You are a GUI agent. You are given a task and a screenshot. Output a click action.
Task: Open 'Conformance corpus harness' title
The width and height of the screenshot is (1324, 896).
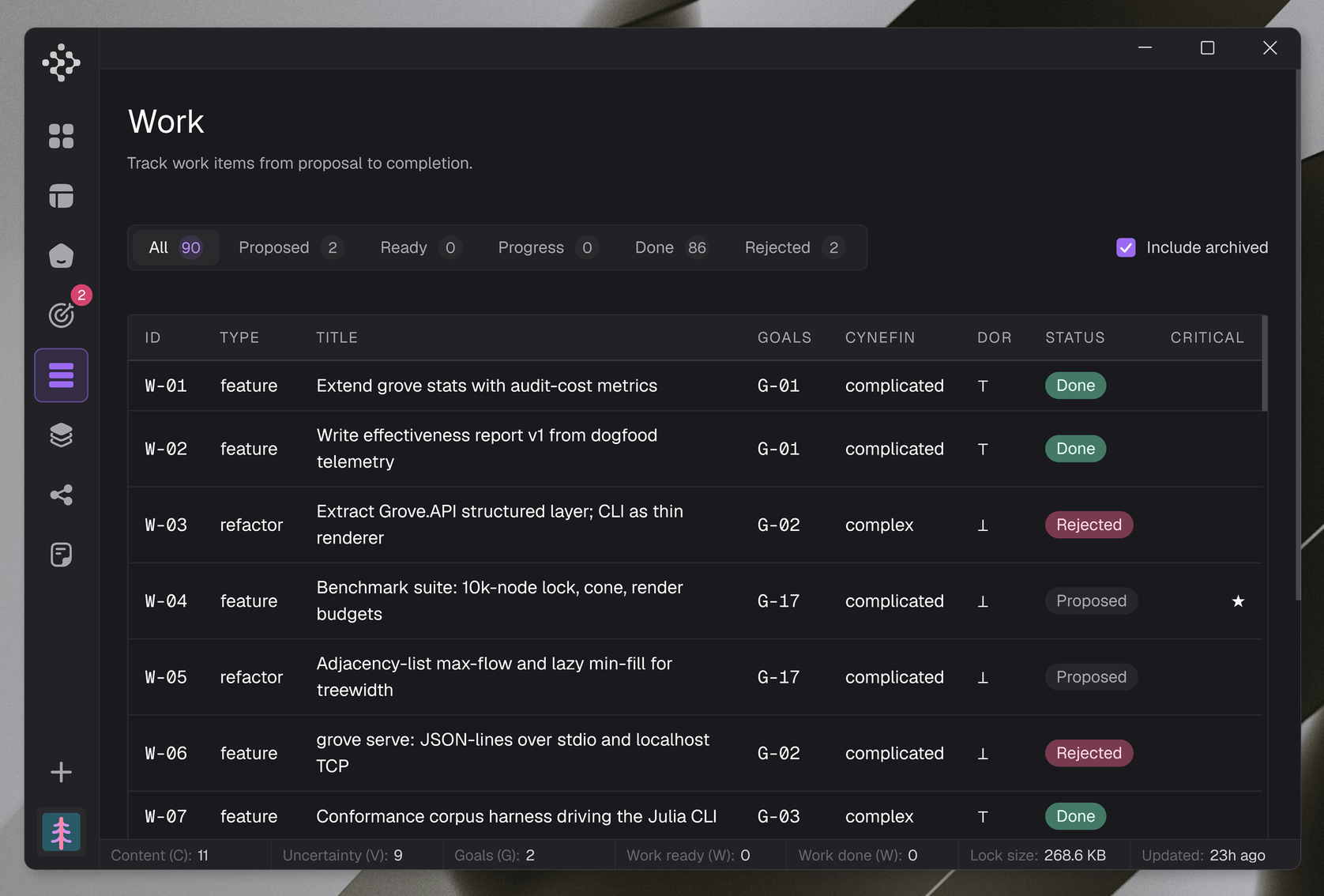click(517, 816)
